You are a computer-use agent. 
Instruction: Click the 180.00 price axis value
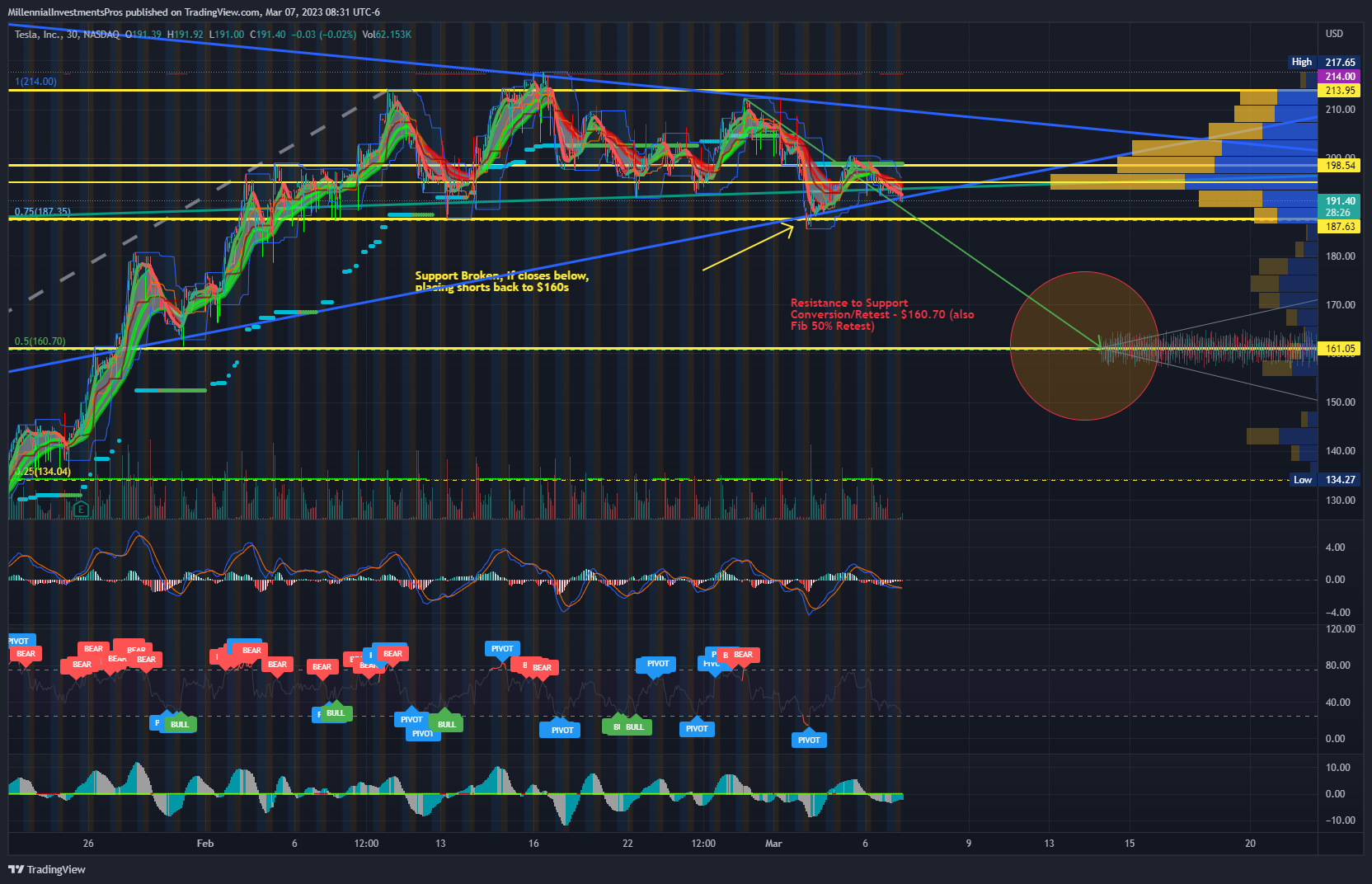(x=1340, y=256)
